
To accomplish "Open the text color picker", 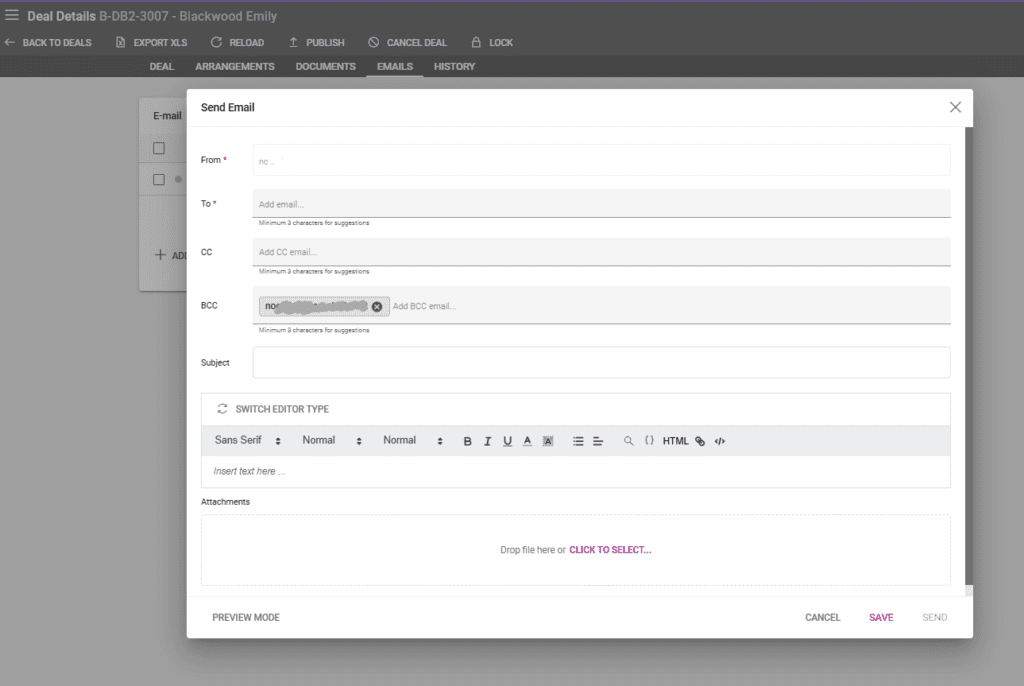I will pos(527,441).
